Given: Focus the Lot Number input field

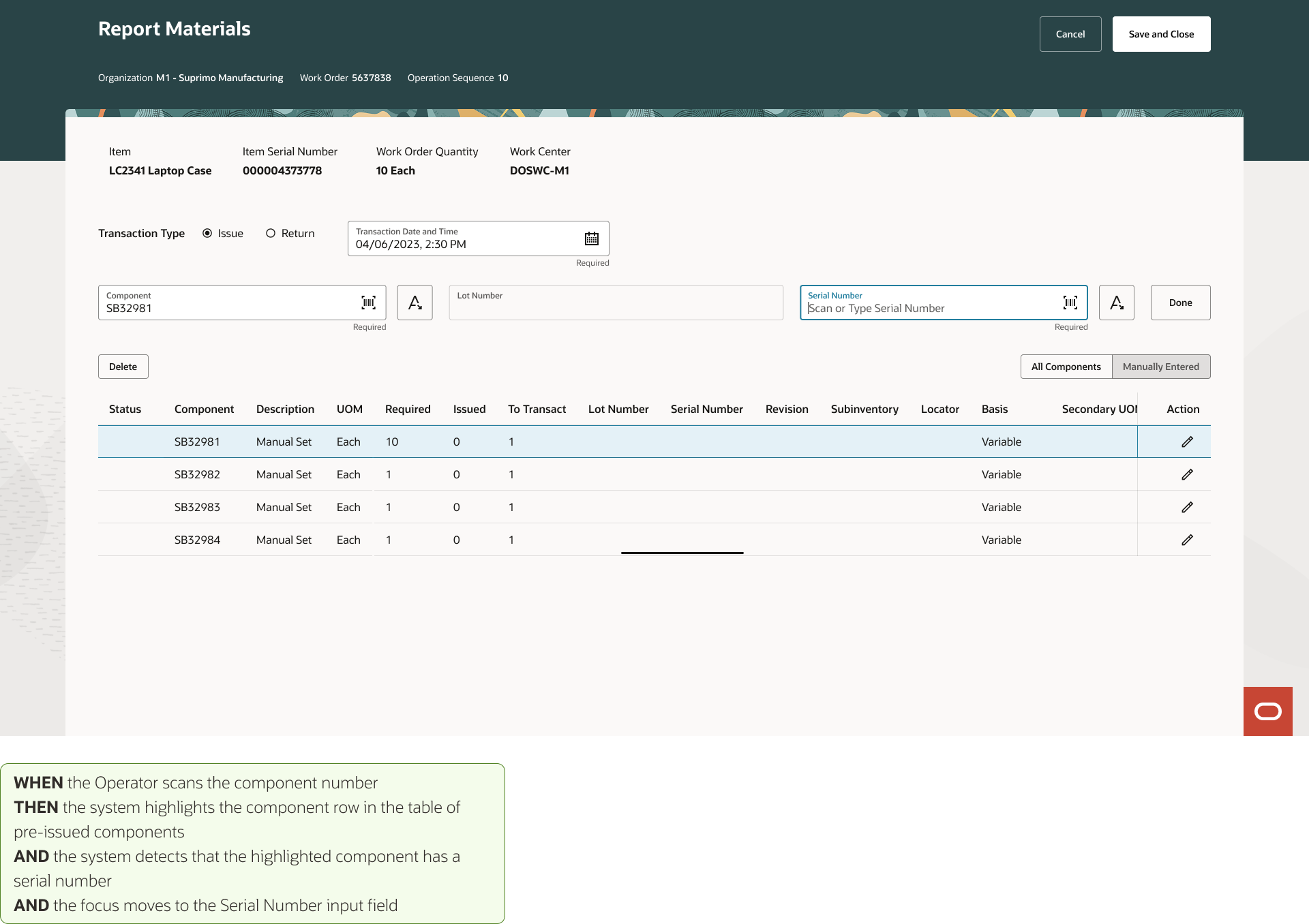Looking at the screenshot, I should click(x=616, y=303).
